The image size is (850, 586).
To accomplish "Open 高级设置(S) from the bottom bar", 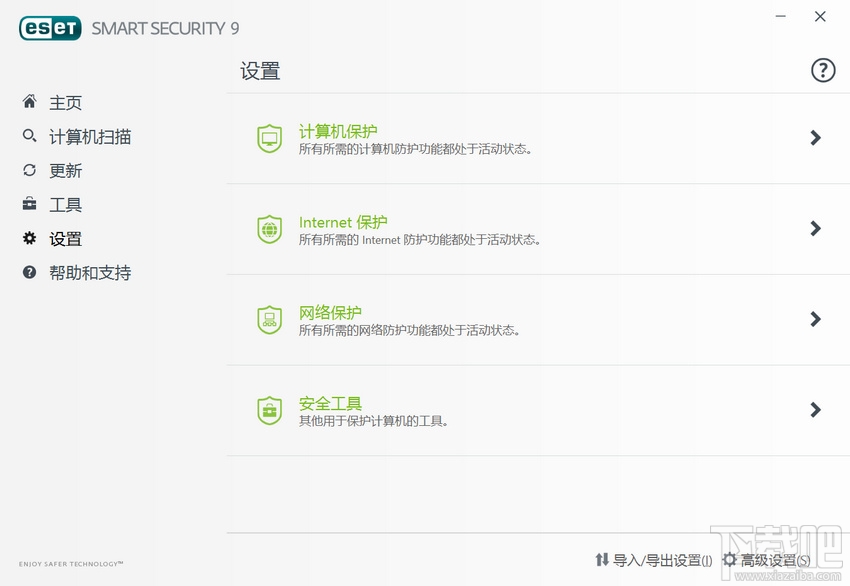I will click(x=770, y=560).
